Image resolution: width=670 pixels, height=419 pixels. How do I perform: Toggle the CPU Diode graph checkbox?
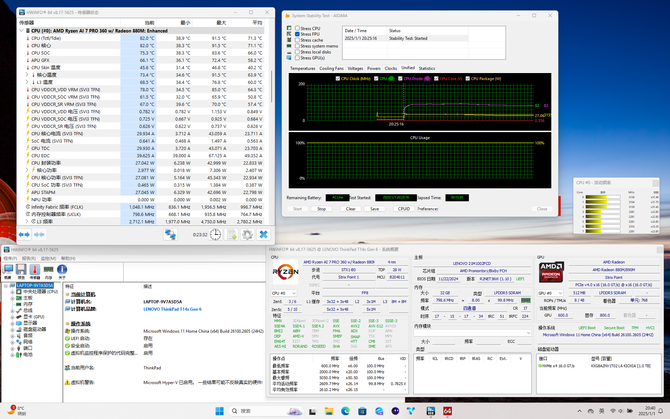(x=400, y=79)
